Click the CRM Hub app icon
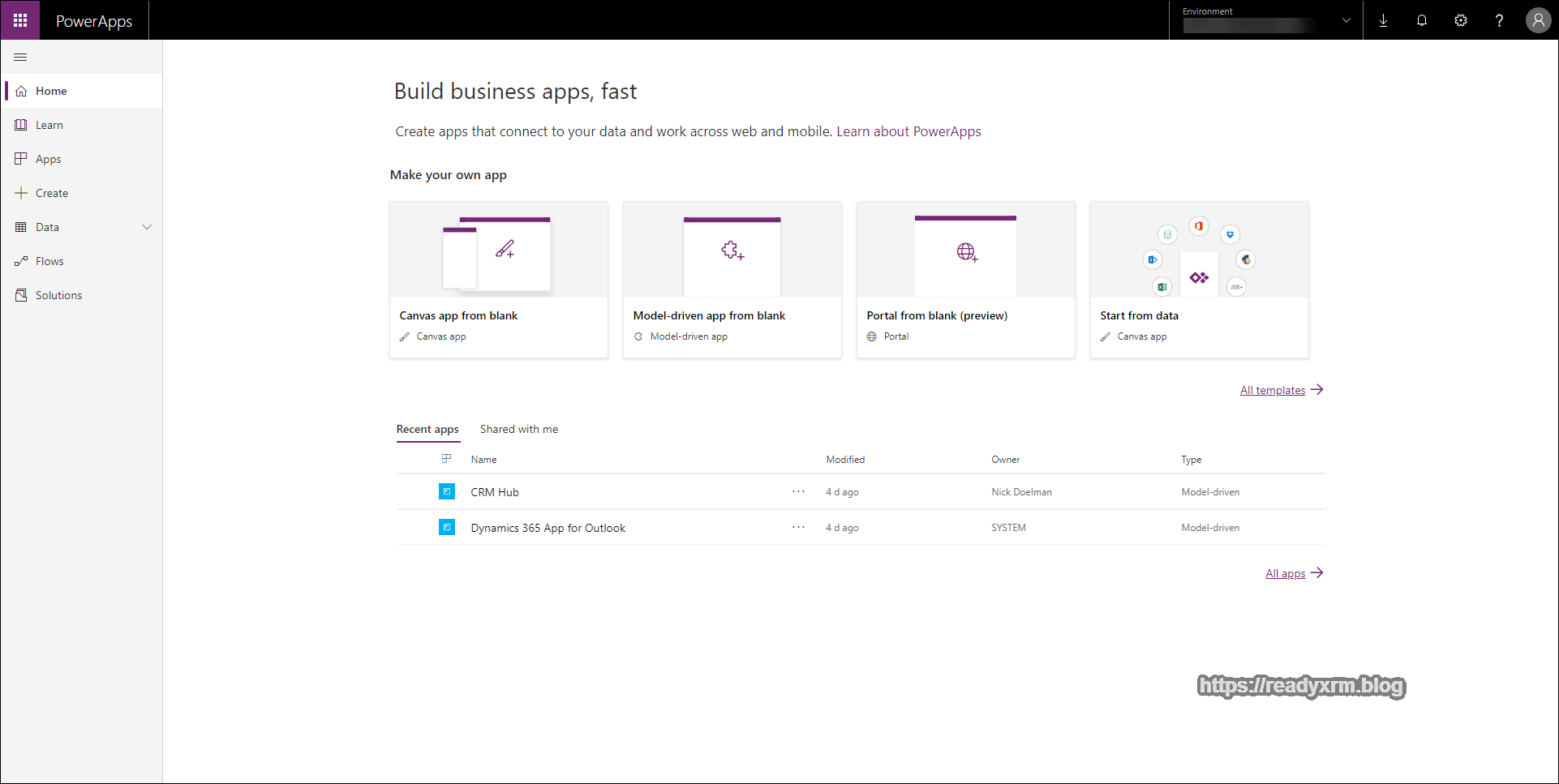The height and width of the screenshot is (784, 1559). pyautogui.click(x=447, y=491)
